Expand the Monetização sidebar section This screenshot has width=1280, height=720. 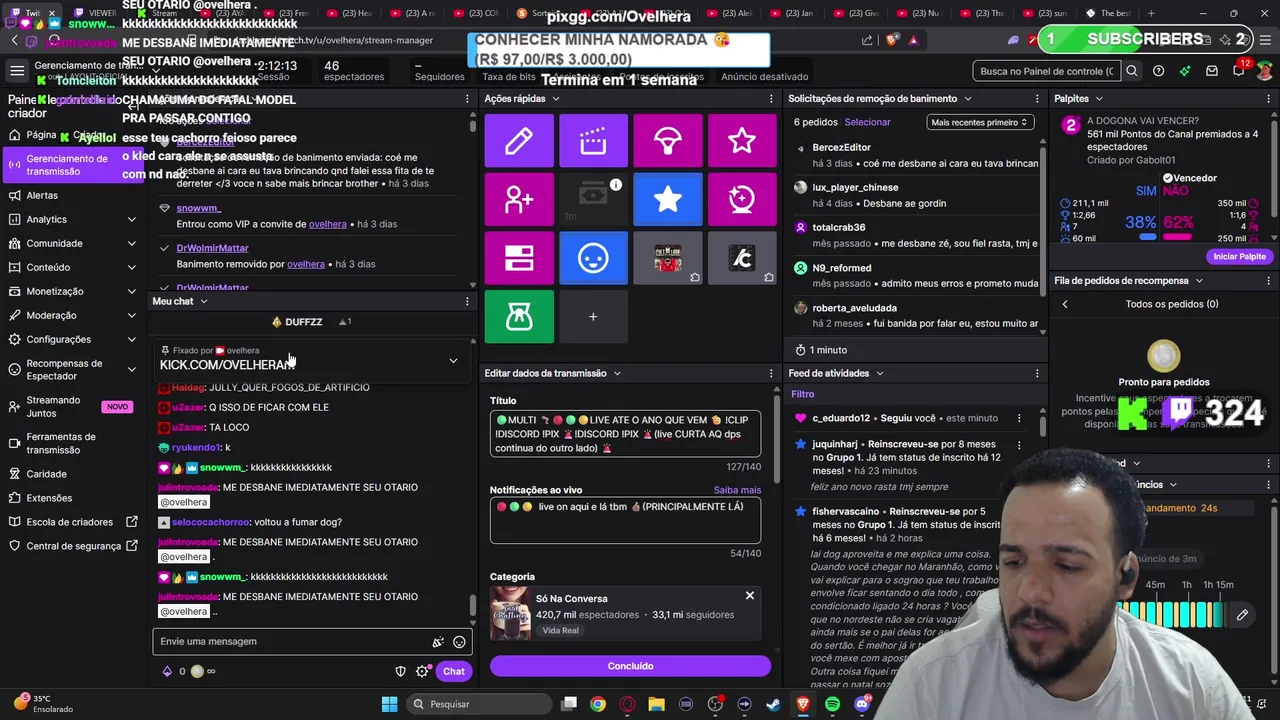click(131, 291)
